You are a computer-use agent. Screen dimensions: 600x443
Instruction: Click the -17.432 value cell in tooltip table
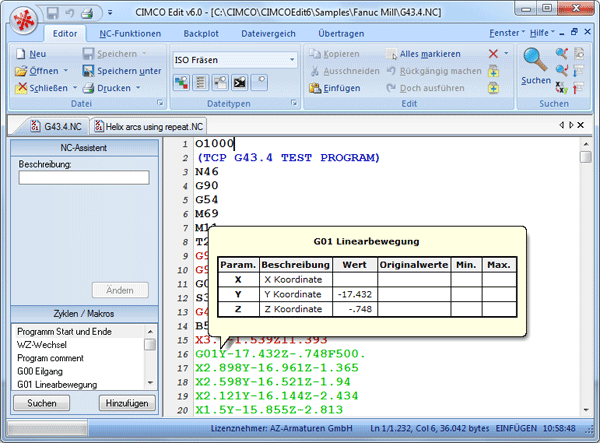point(355,294)
